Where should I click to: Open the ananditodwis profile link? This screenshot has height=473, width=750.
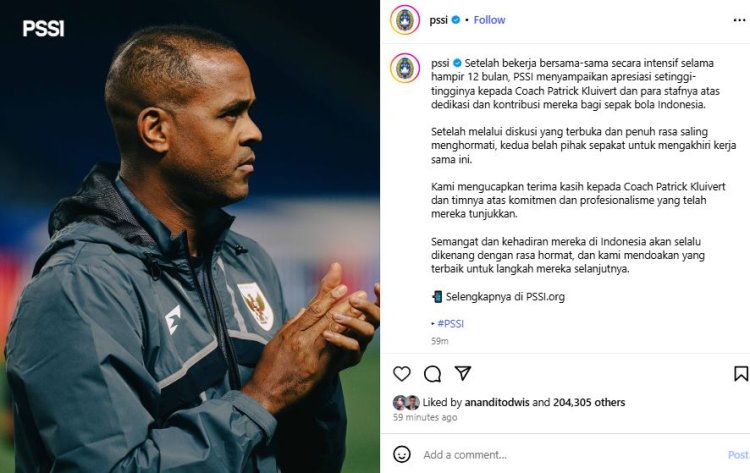497,402
